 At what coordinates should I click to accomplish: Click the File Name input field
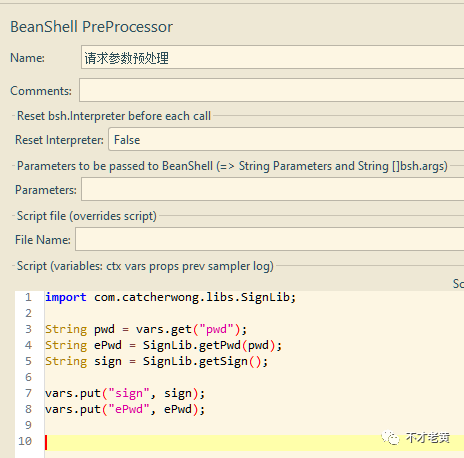(x=270, y=239)
